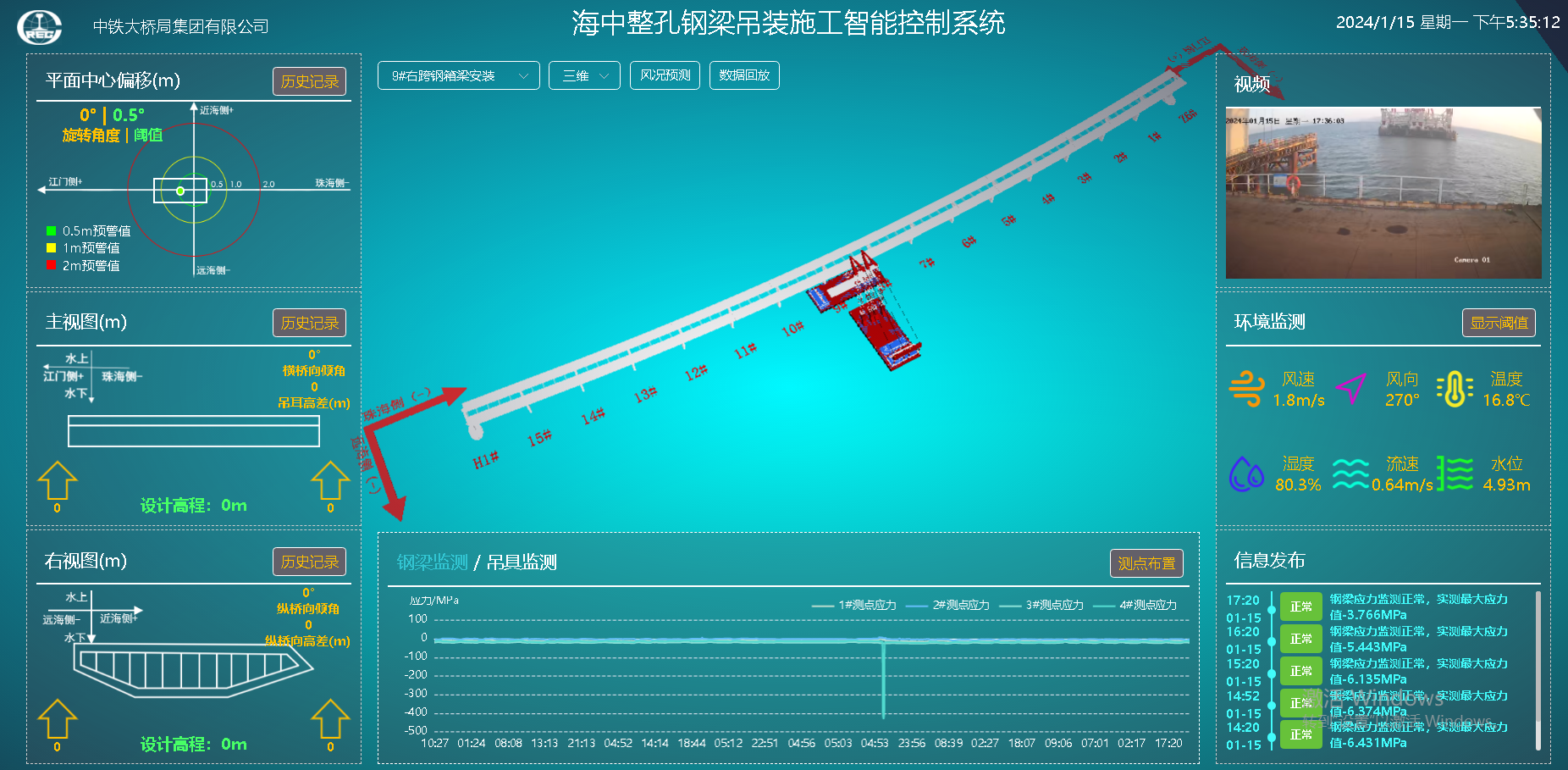Open the 三维 view mode dropdown
Screen dimensions: 1568x770
coord(584,75)
